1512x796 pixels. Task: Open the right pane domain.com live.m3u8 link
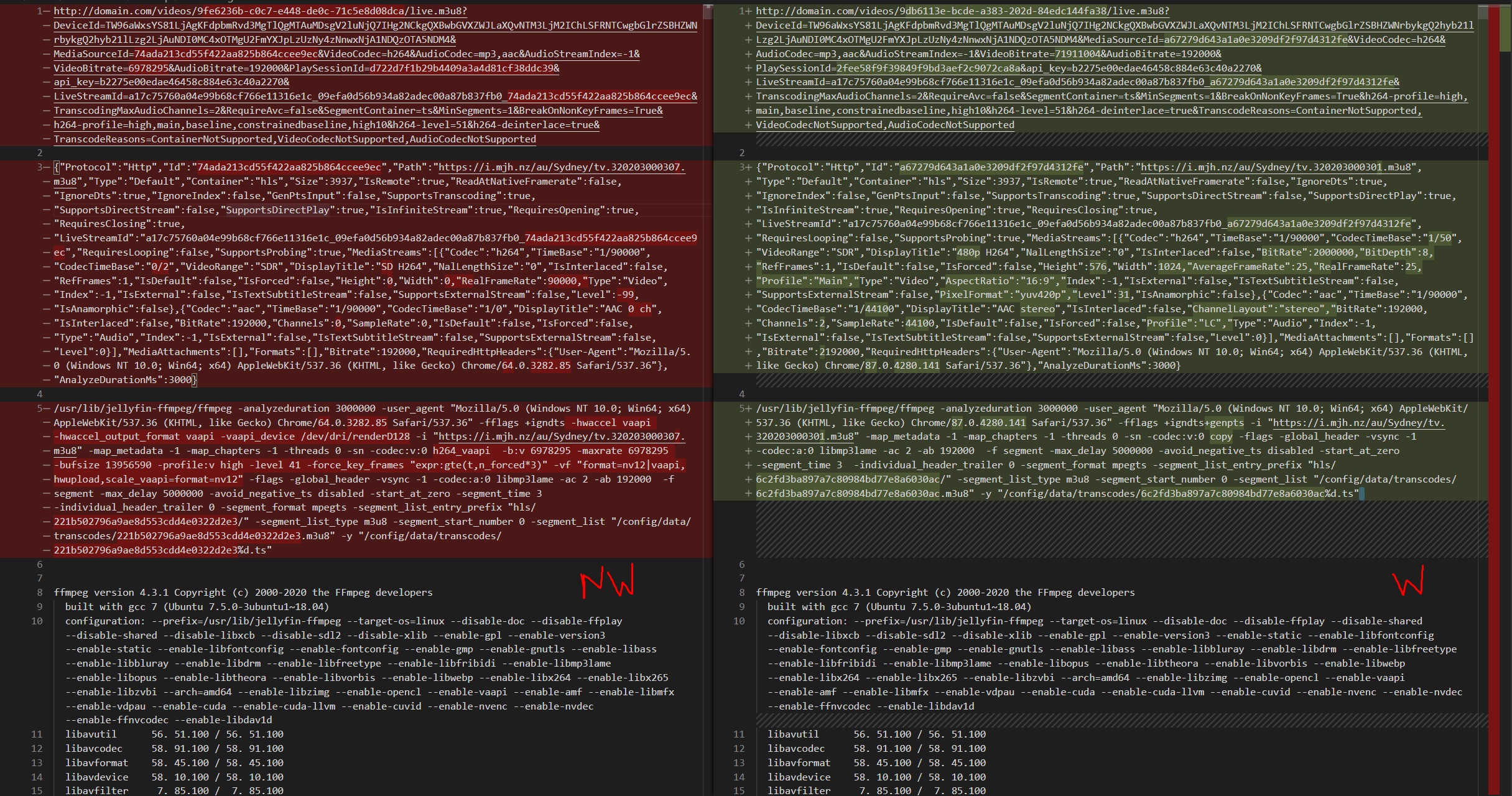962,11
